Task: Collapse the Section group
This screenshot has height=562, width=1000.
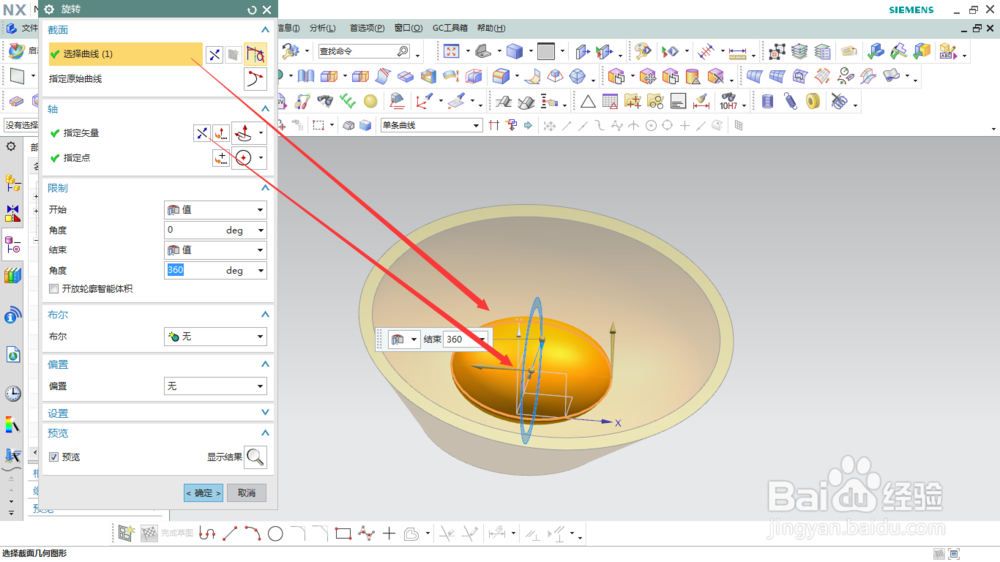Action: tap(265, 30)
